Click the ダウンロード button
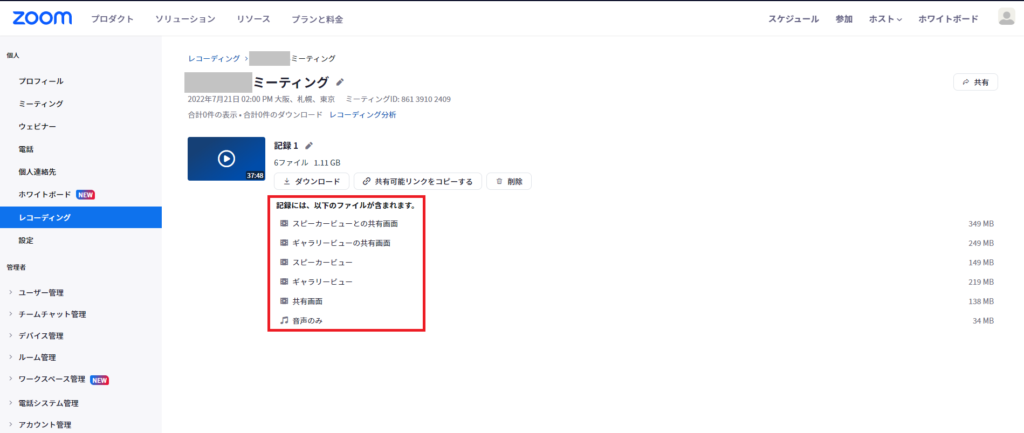 click(312, 181)
